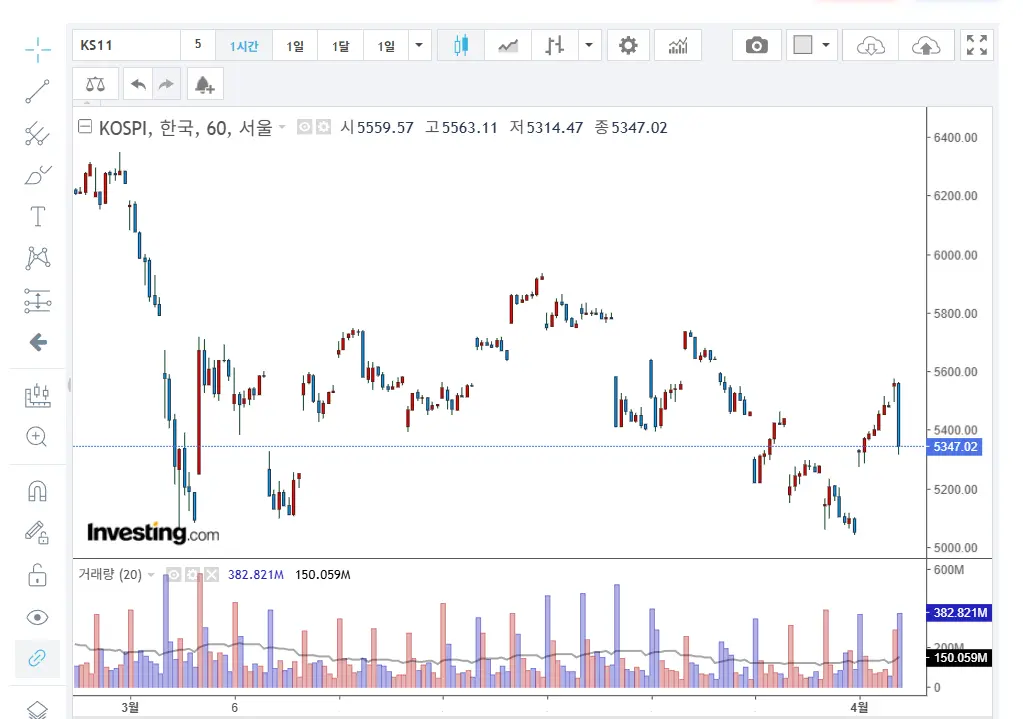1023x719 pixels.
Task: Choose the text annotation tool
Action: [x=38, y=216]
